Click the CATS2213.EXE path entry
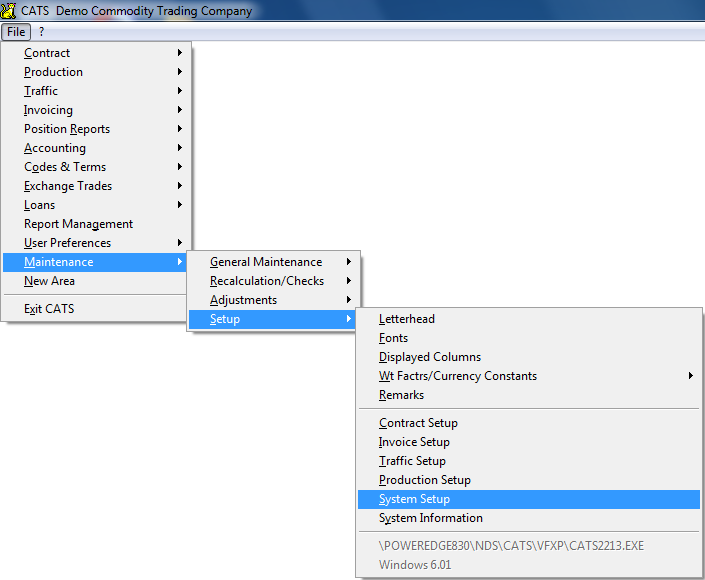 point(529,546)
